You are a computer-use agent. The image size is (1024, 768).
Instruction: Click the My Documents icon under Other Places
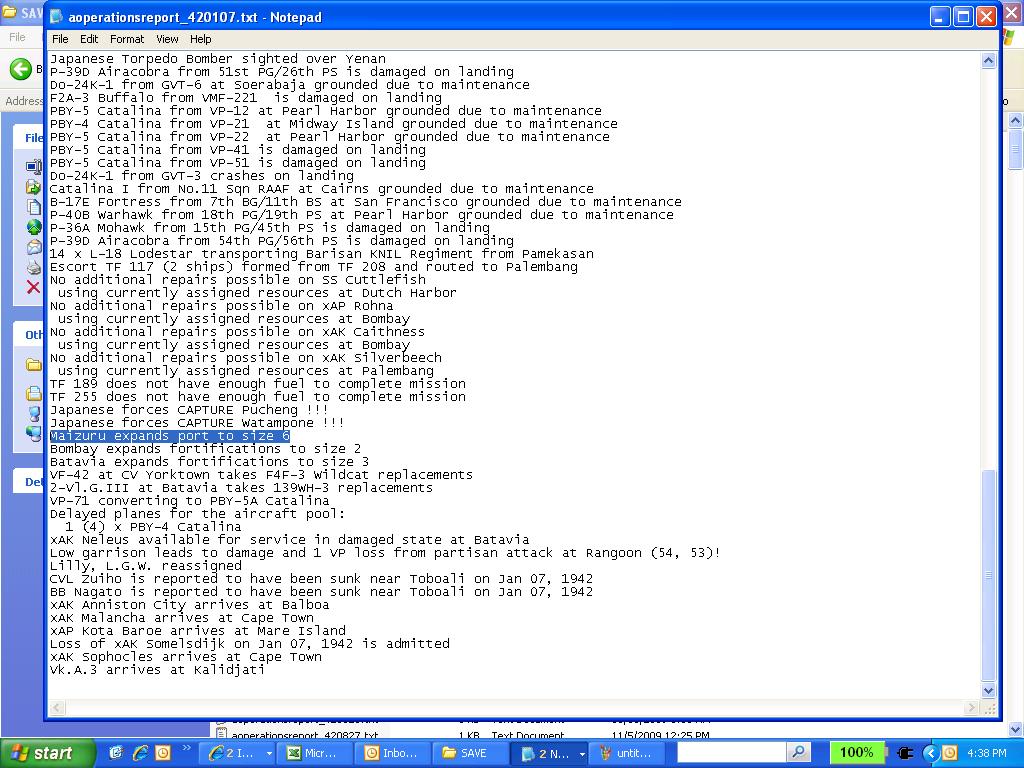point(33,393)
